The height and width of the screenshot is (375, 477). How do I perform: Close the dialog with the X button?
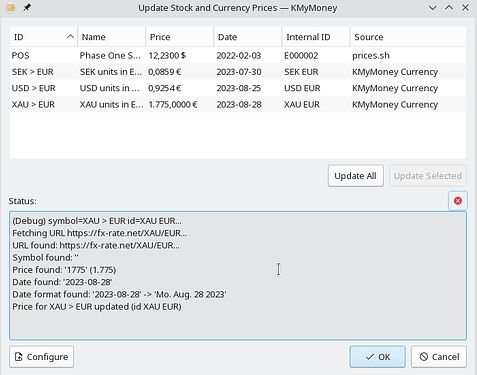click(465, 7)
